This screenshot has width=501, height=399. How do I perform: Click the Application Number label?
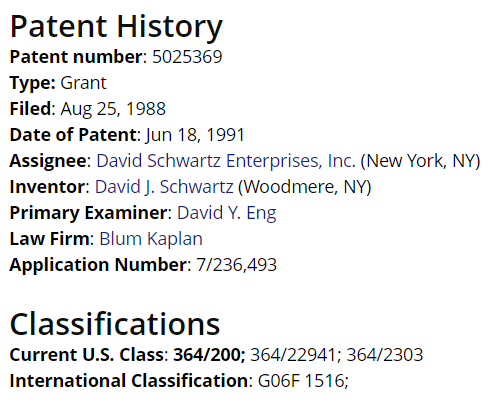[98, 265]
